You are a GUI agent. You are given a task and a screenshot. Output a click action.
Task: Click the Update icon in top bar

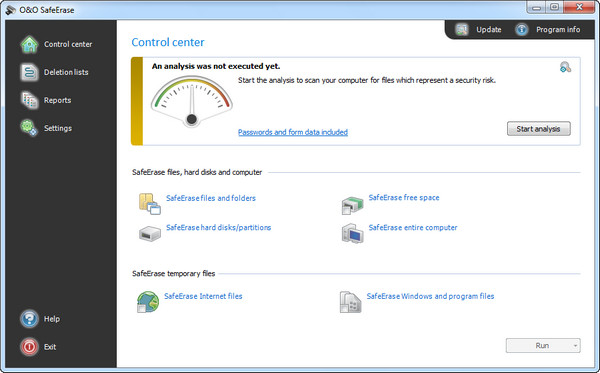462,29
